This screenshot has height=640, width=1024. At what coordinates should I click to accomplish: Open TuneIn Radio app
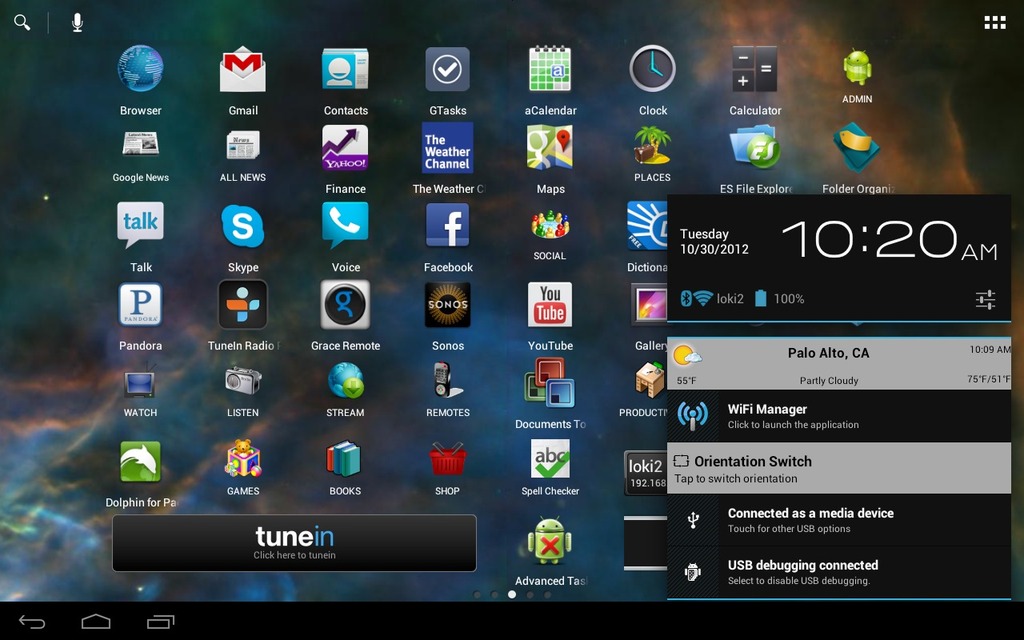pyautogui.click(x=243, y=304)
